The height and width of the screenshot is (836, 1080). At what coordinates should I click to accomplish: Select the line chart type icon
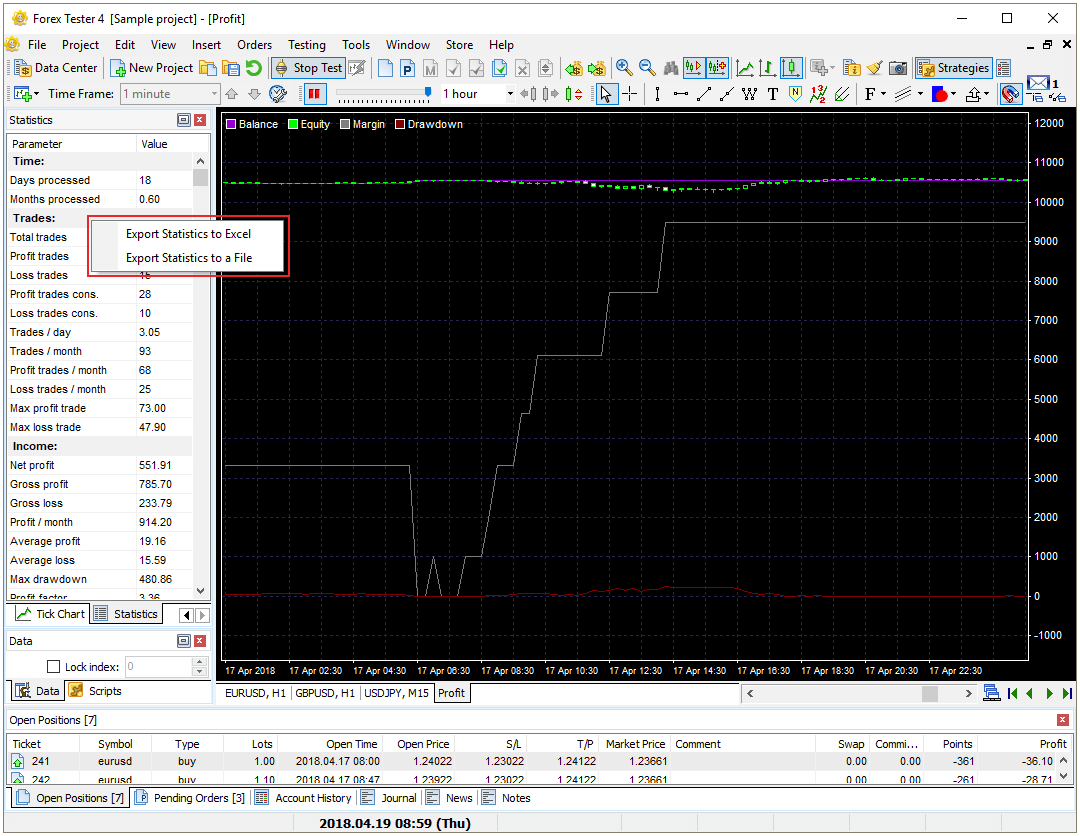(745, 67)
